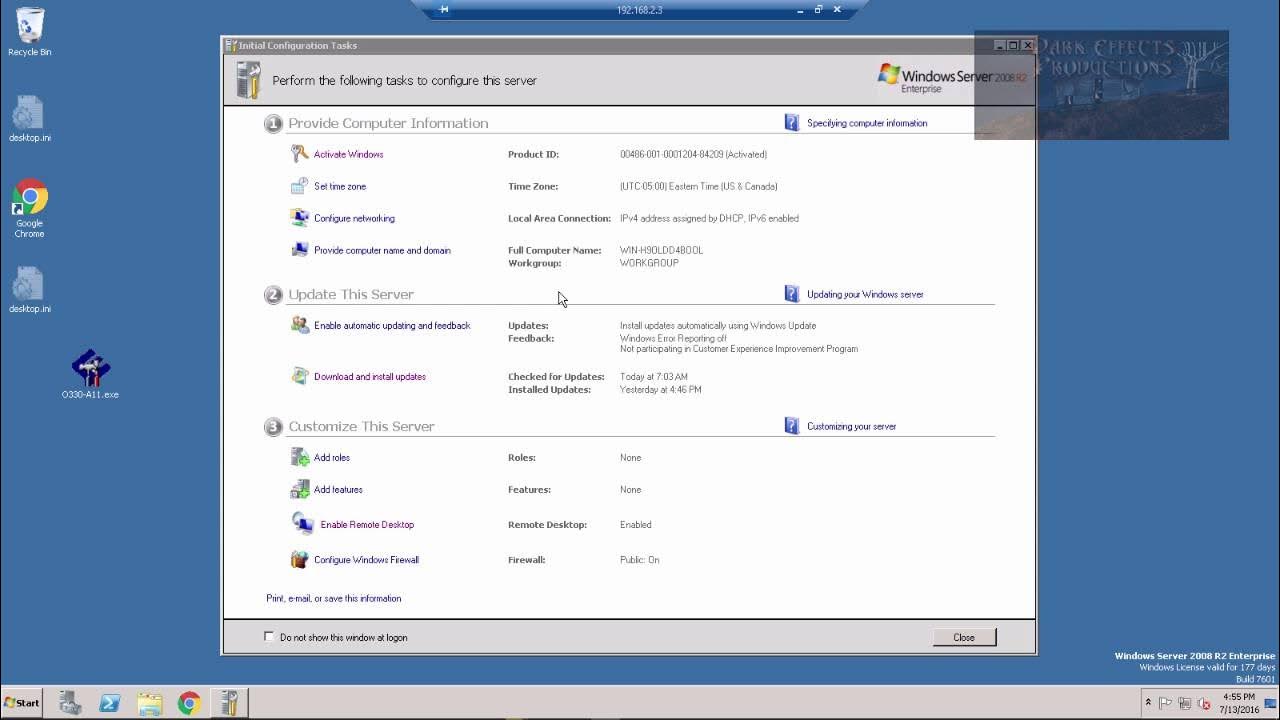This screenshot has height=720, width=1280.
Task: Open Print, e-mail, or save this information
Action: [333, 598]
